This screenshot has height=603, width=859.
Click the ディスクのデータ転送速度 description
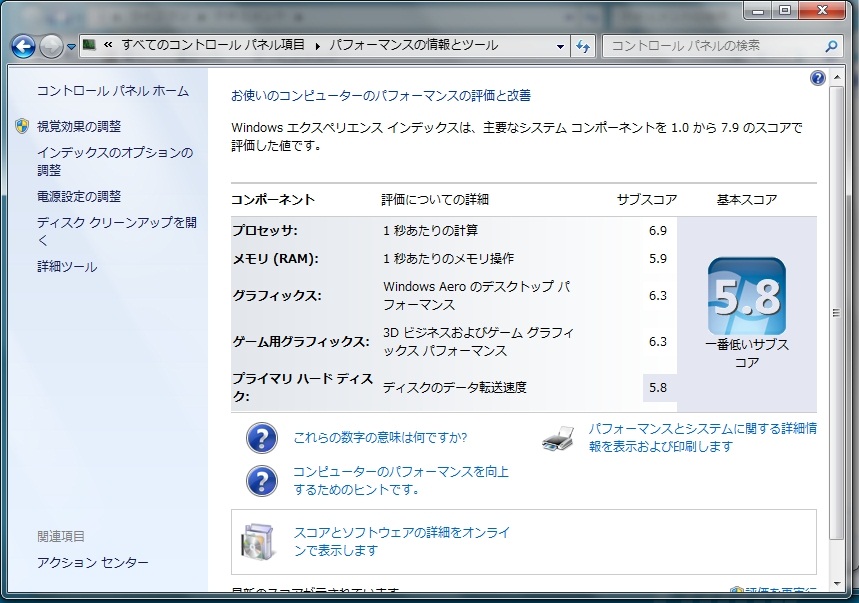pos(455,388)
